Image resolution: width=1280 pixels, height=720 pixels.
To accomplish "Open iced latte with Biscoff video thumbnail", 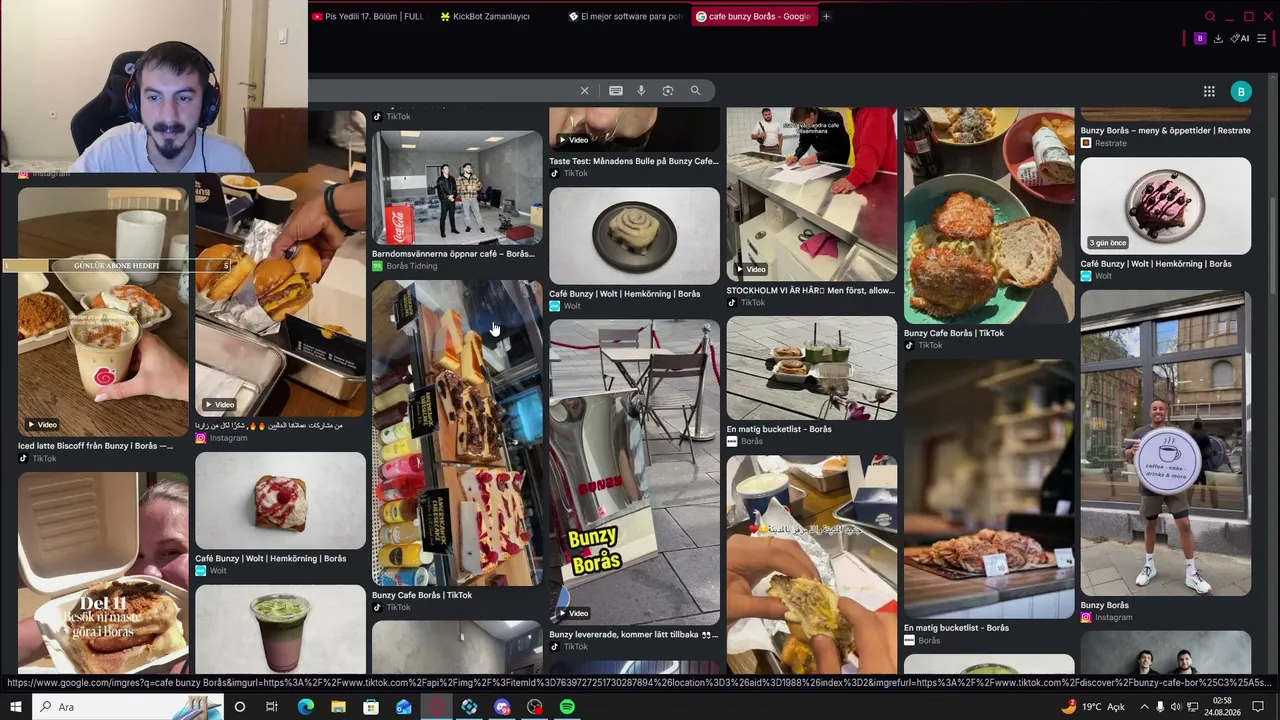I will [103, 310].
